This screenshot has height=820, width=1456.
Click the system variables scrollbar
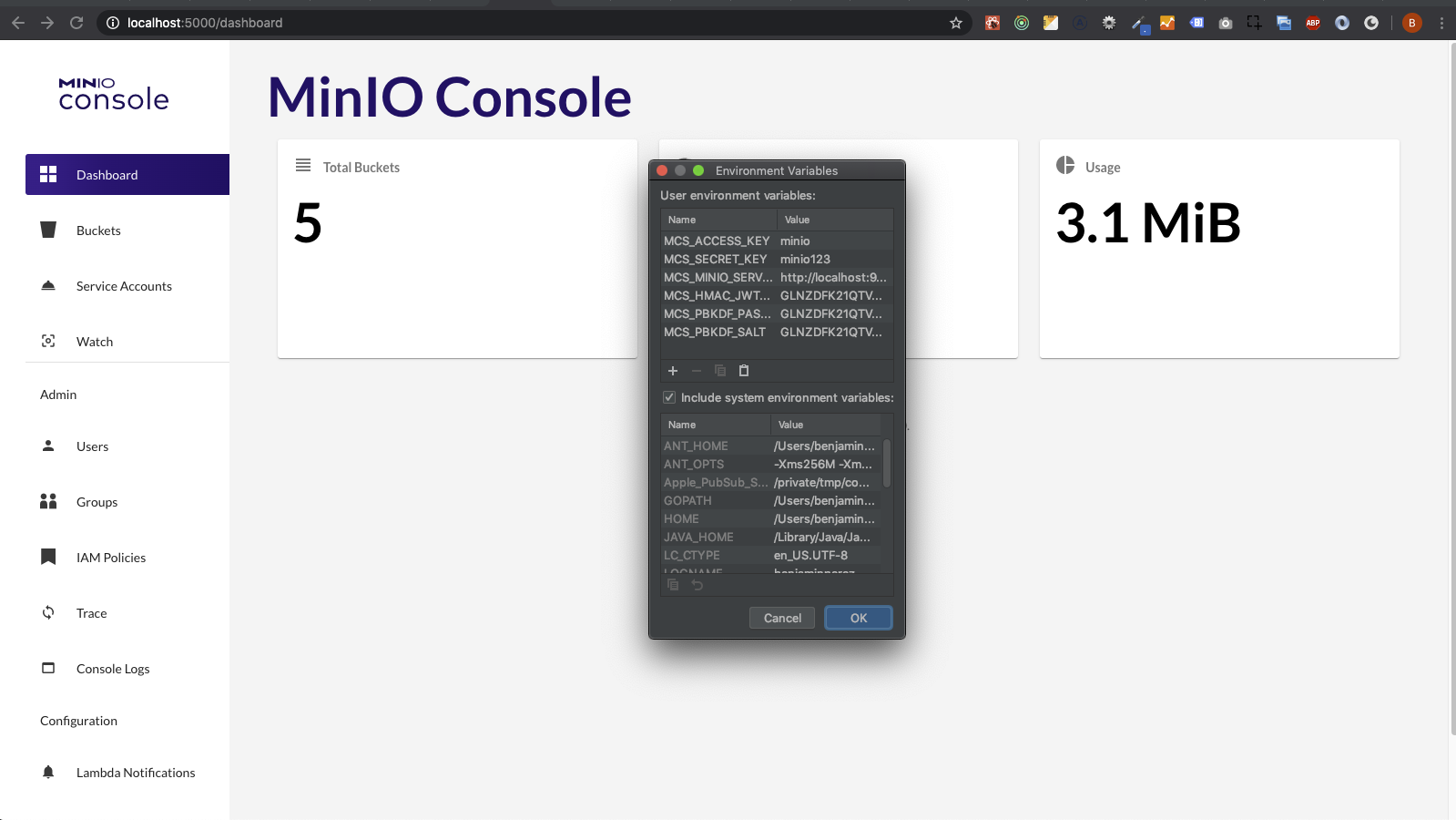pyautogui.click(x=887, y=463)
